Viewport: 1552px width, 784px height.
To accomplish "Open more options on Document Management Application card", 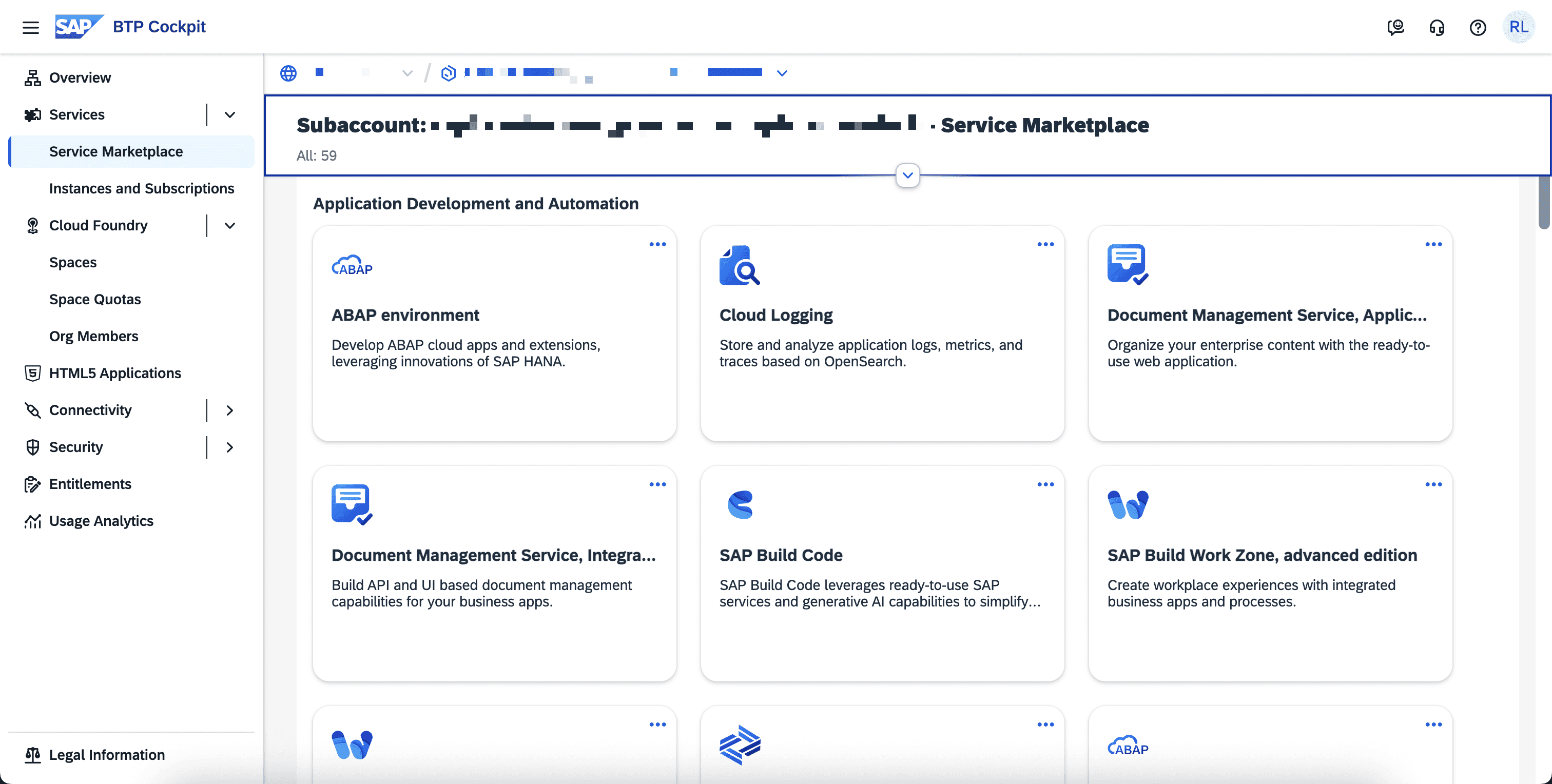I will 1433,244.
